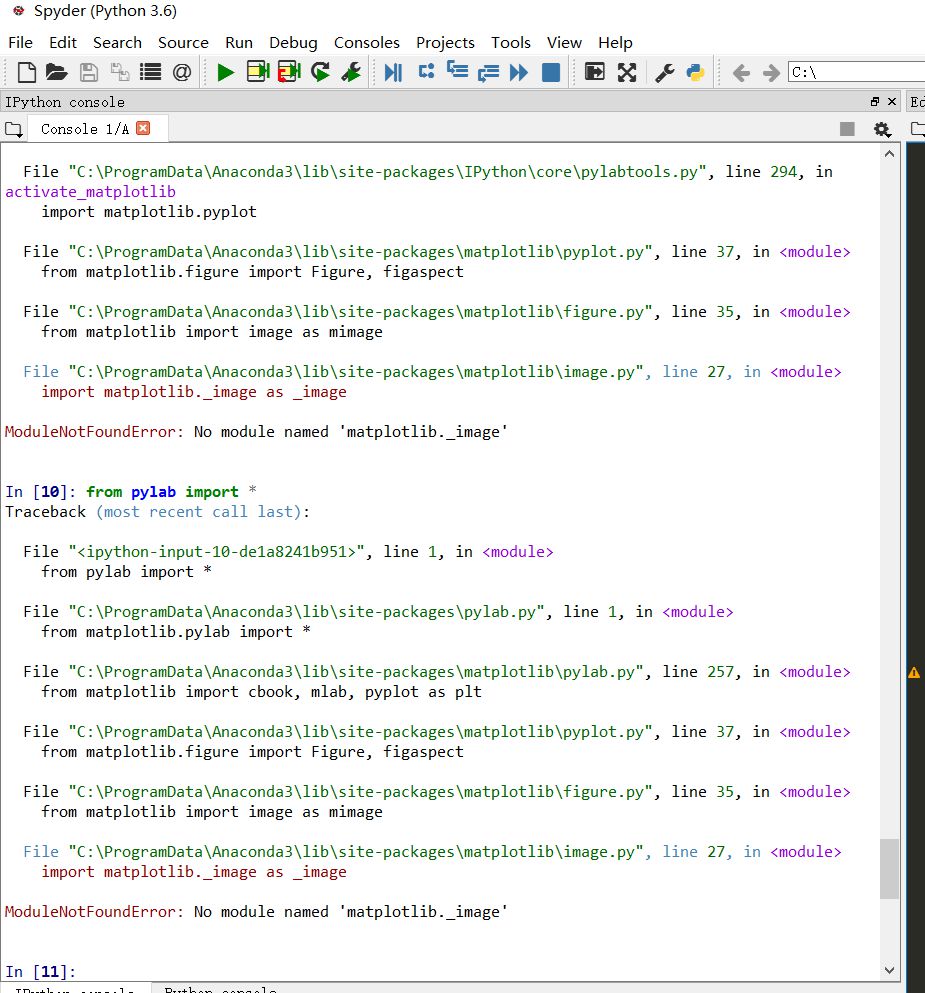This screenshot has width=925, height=993.
Task: Open a file with the folder icon
Action: [56, 72]
